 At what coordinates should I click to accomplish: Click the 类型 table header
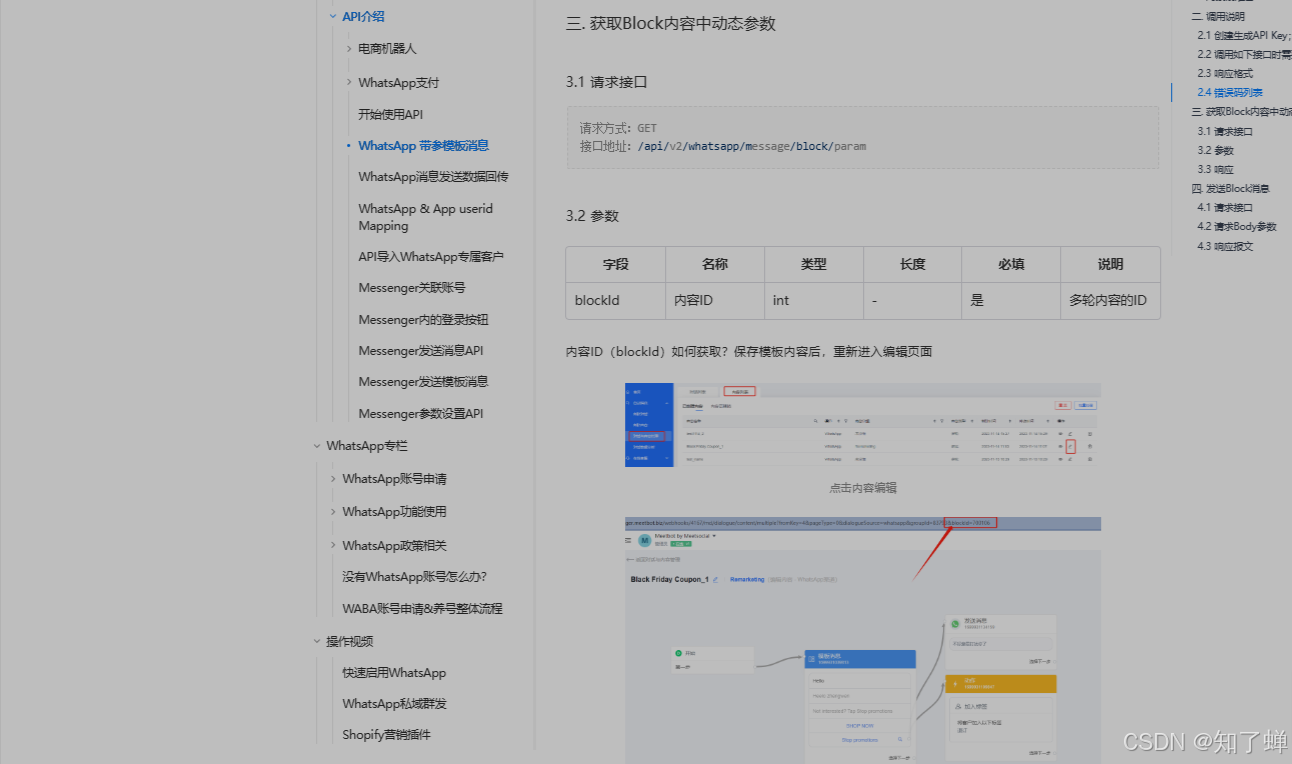[x=813, y=265]
